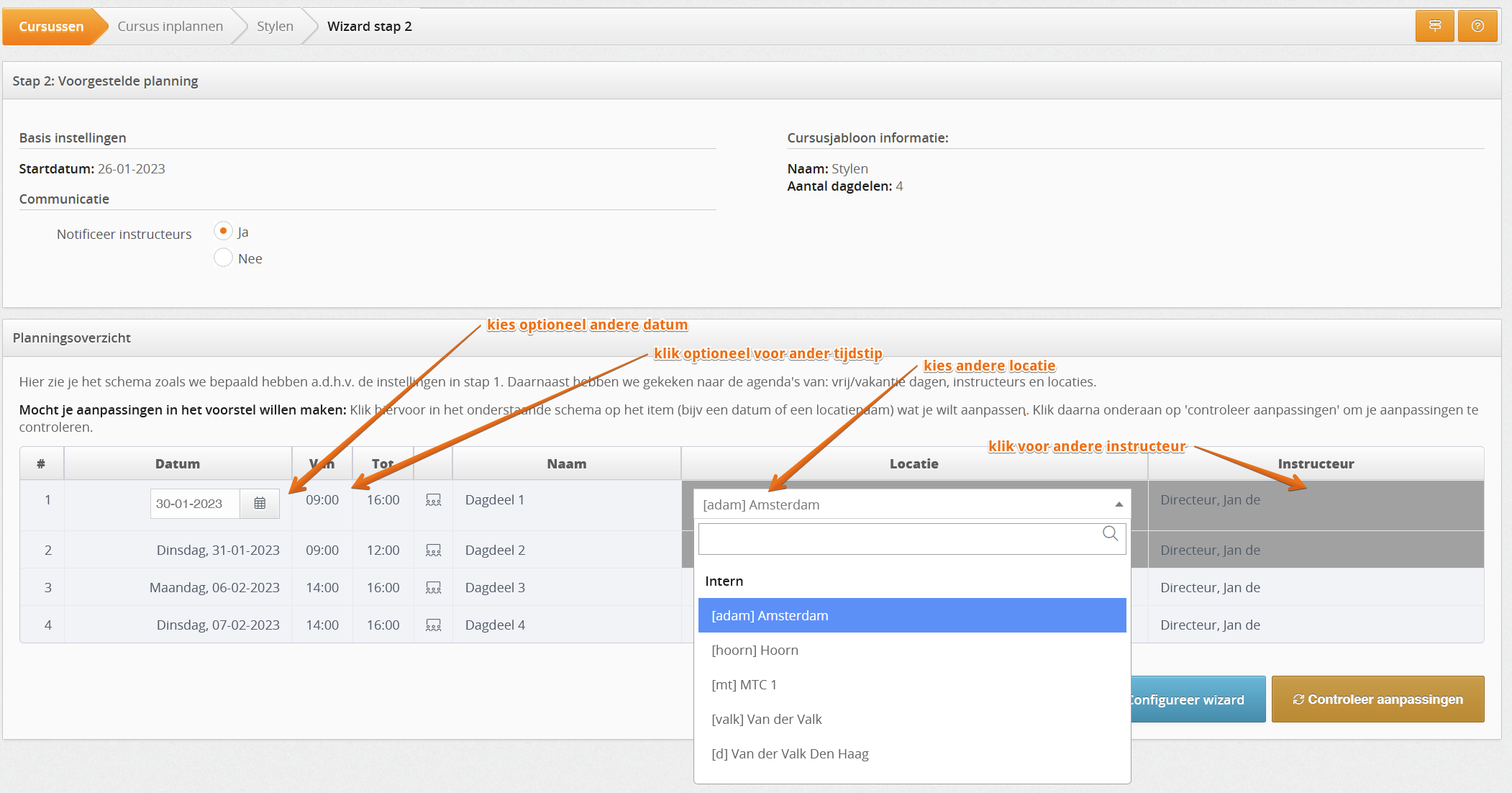Go to Cursussen breadcrumb tab

click(51, 27)
